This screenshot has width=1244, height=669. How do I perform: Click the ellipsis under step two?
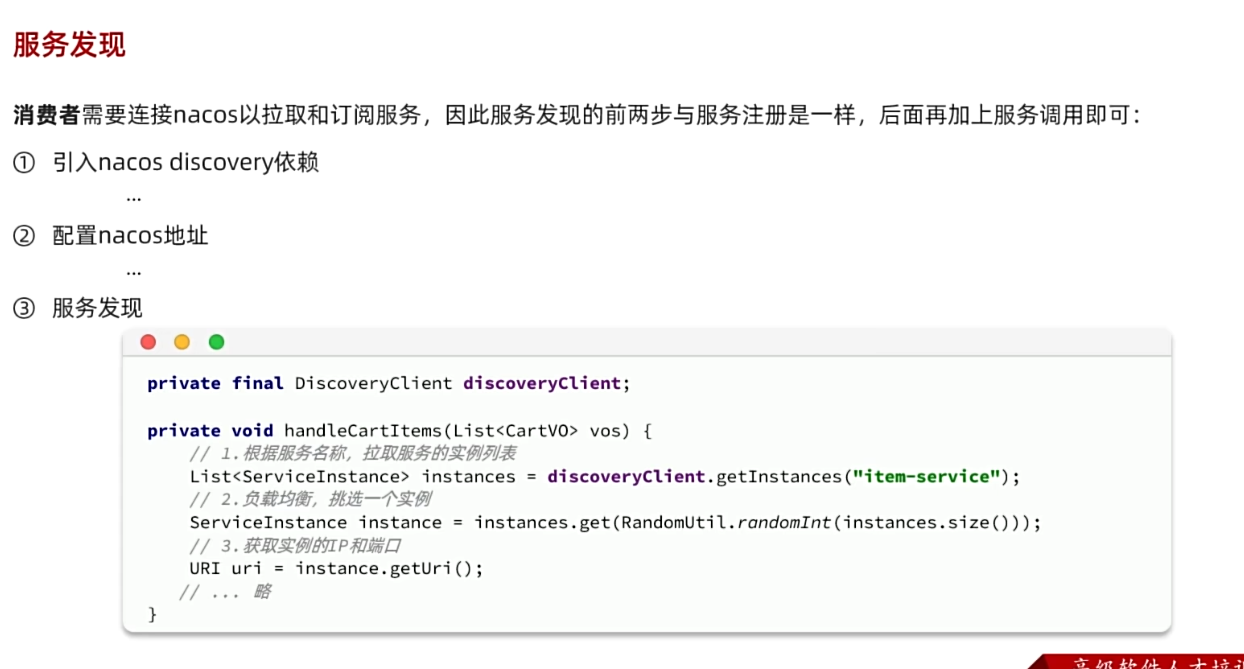point(134,271)
